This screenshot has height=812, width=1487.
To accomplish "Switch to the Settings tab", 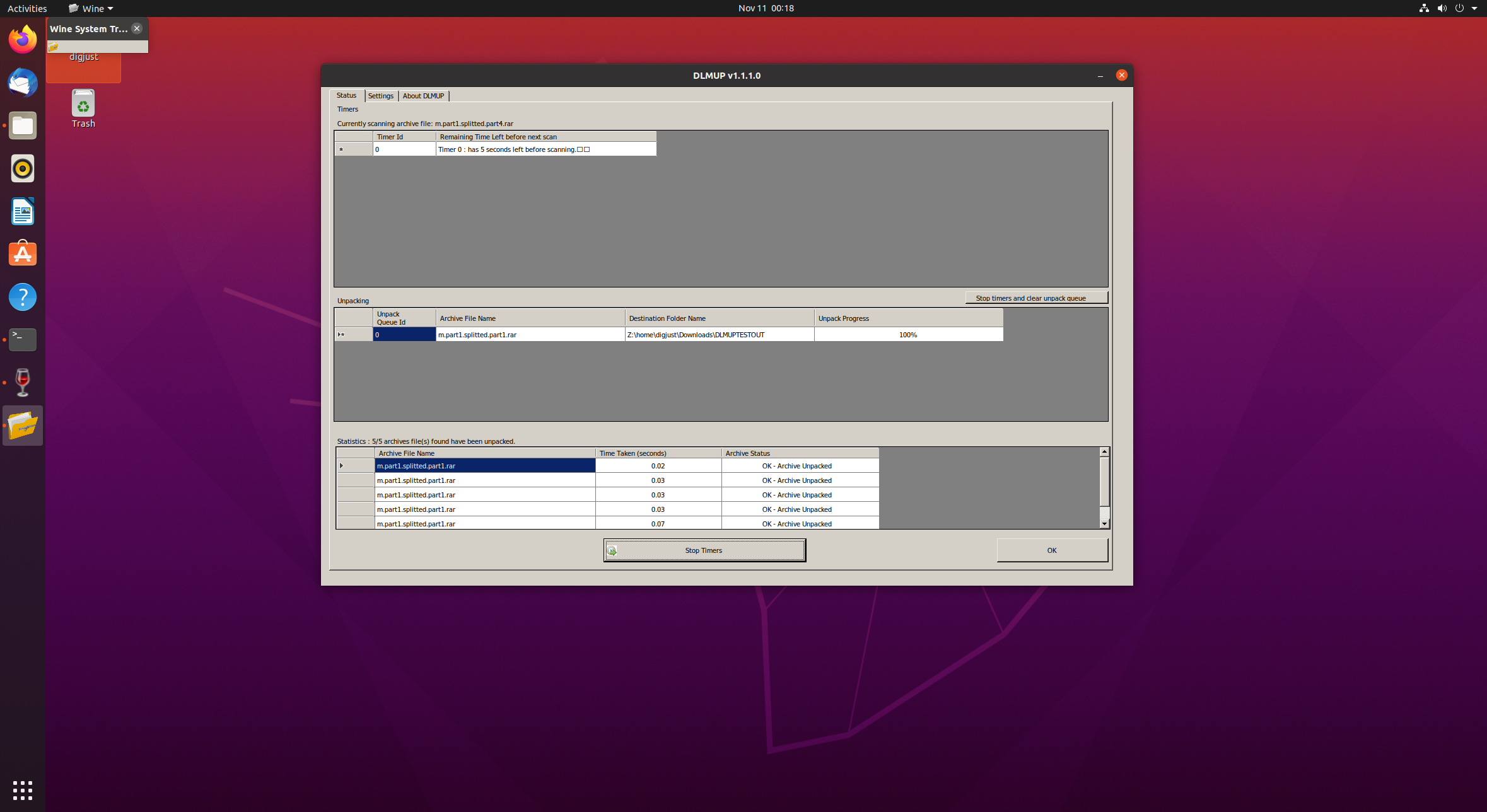I will (380, 96).
